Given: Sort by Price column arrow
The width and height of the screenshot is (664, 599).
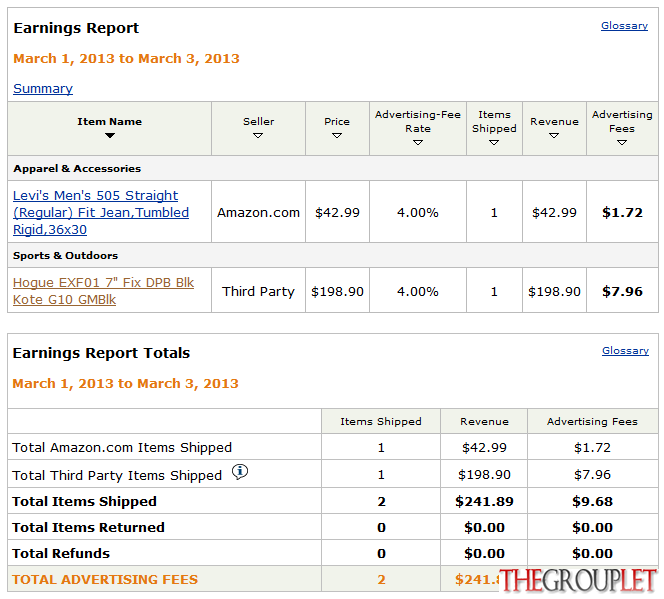Looking at the screenshot, I should coord(337,135).
